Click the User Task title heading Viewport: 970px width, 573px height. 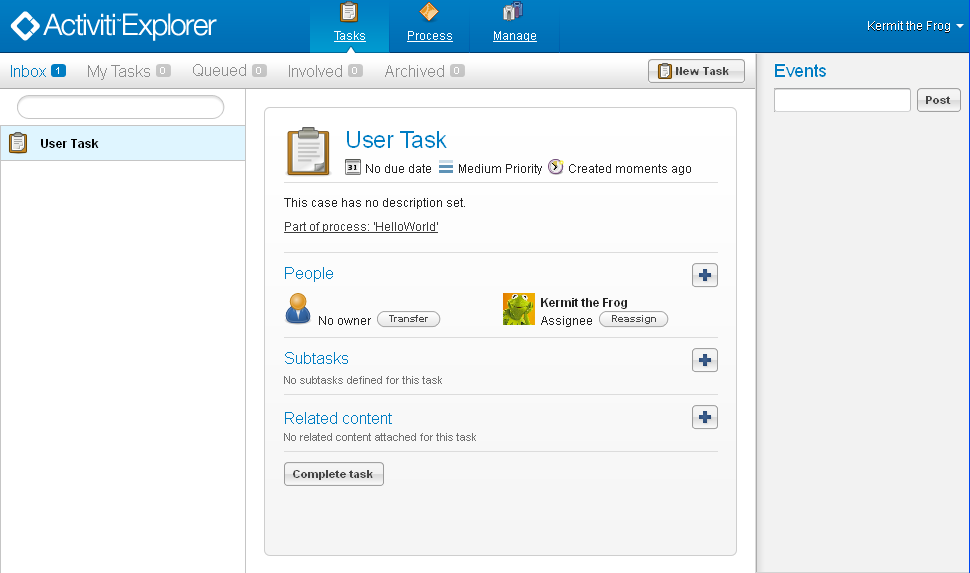point(396,140)
